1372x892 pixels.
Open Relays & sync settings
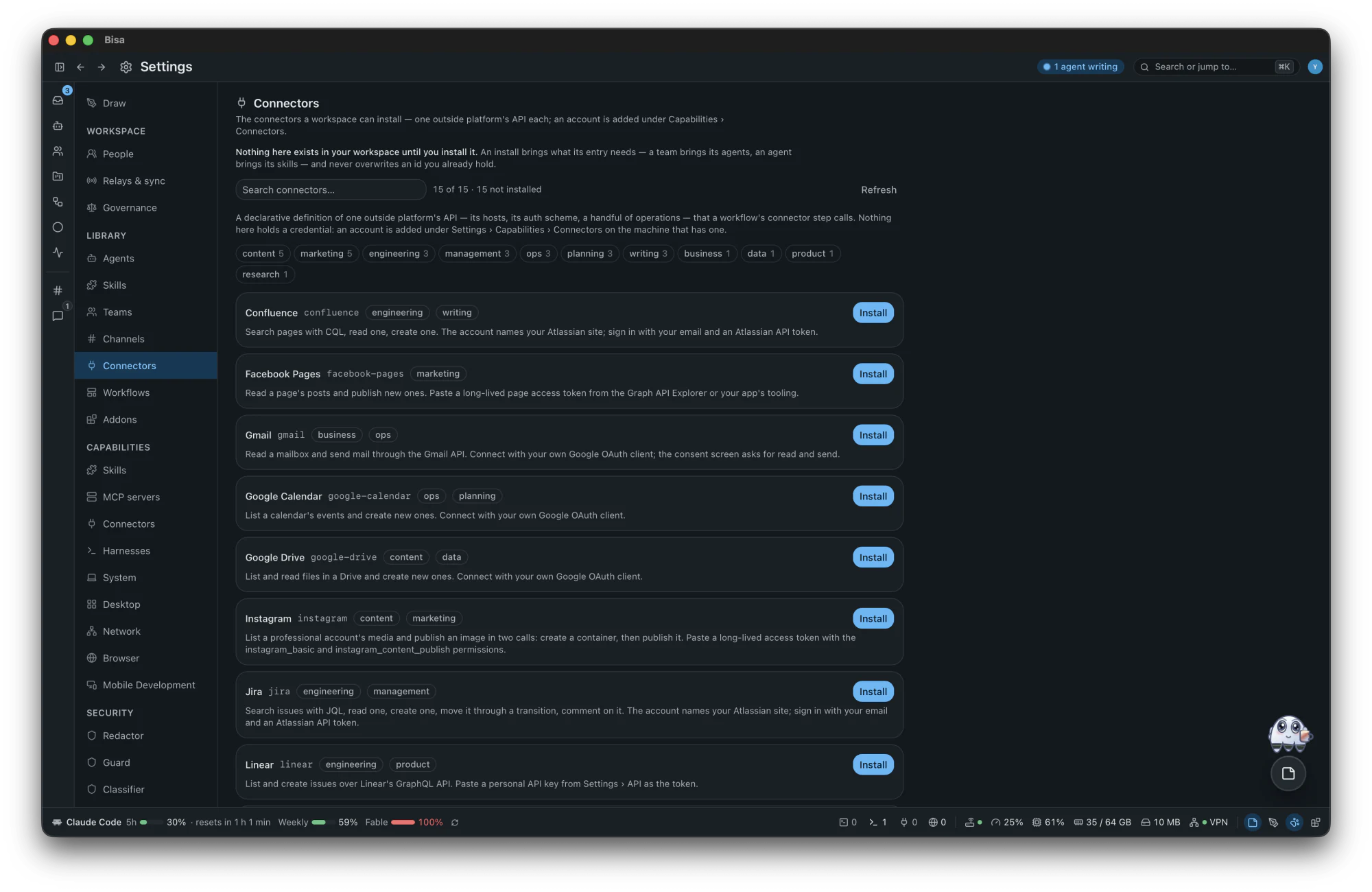[x=145, y=180]
